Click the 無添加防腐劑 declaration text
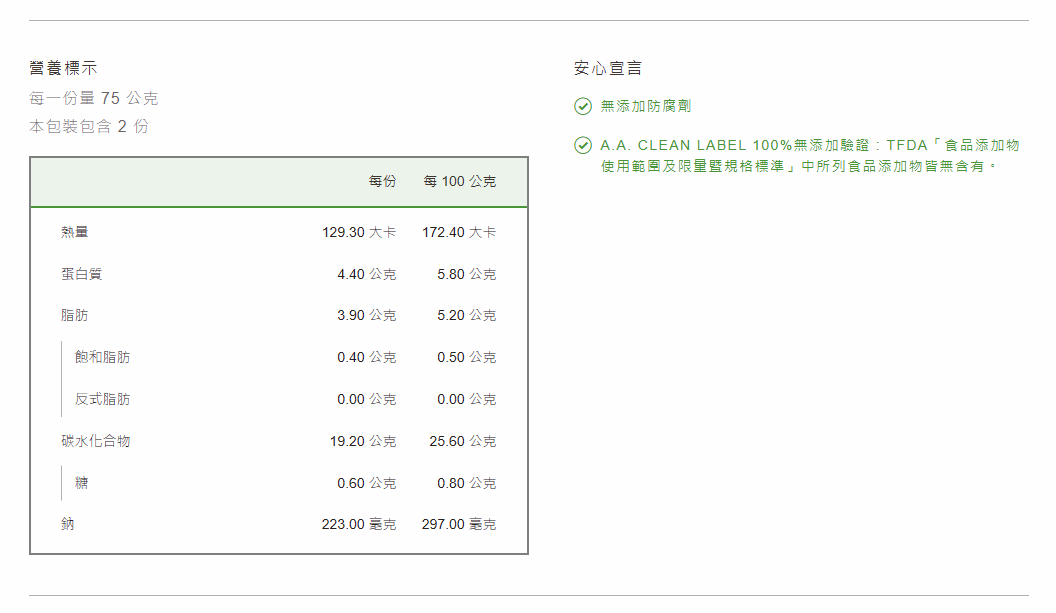The height and width of the screenshot is (613, 1056). point(646,106)
